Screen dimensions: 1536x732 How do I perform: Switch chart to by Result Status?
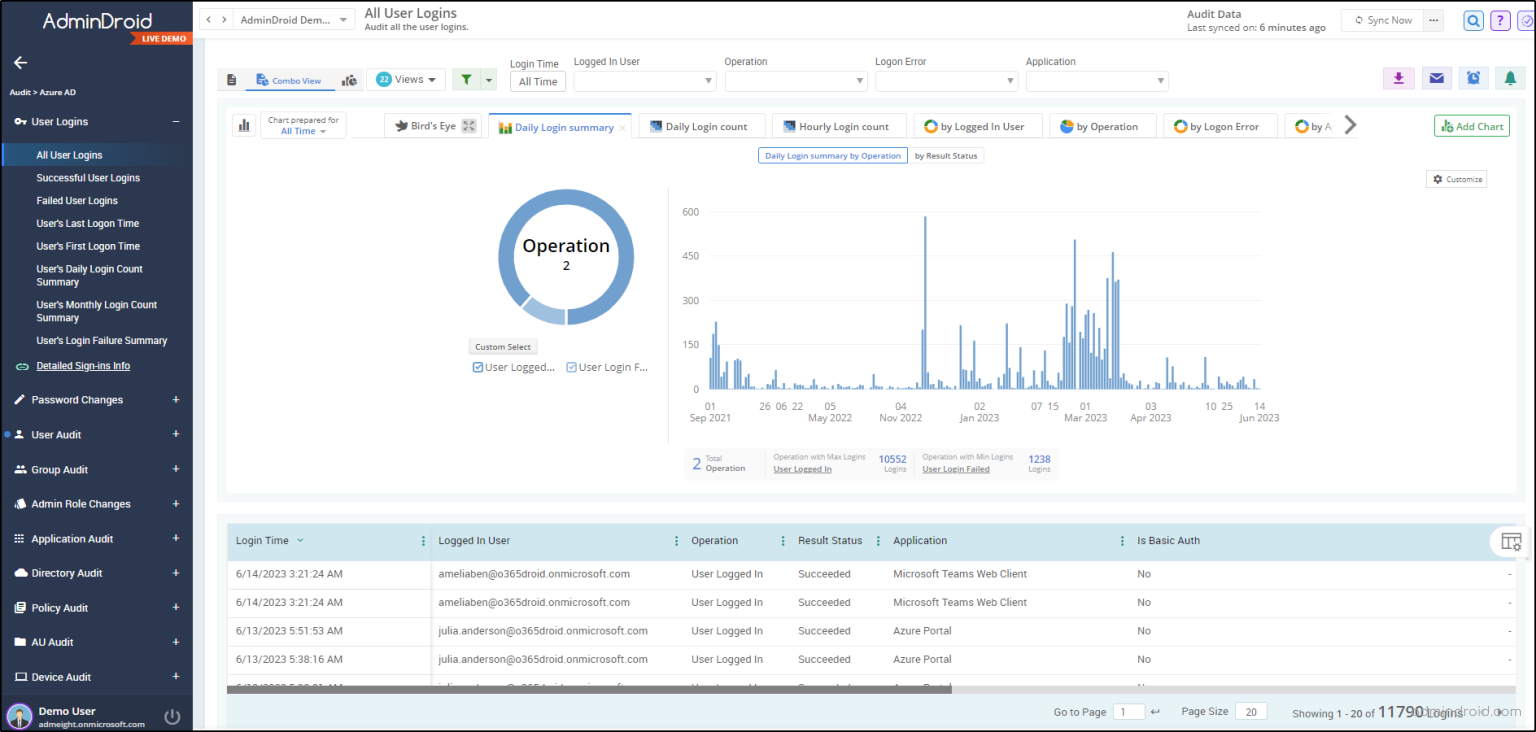[x=945, y=155]
